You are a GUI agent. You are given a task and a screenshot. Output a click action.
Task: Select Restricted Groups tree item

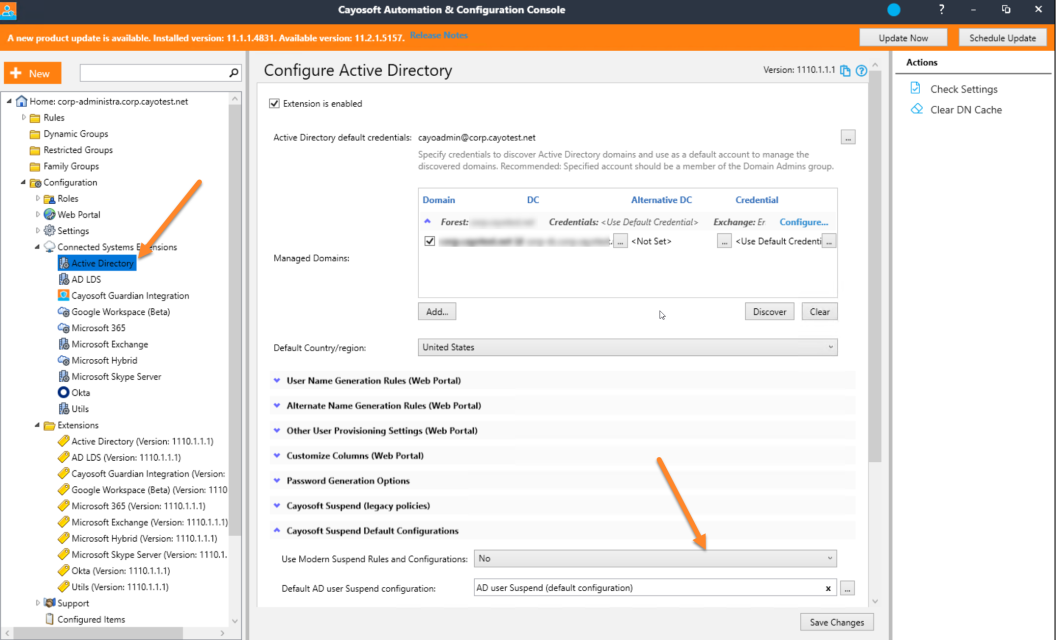(78, 150)
